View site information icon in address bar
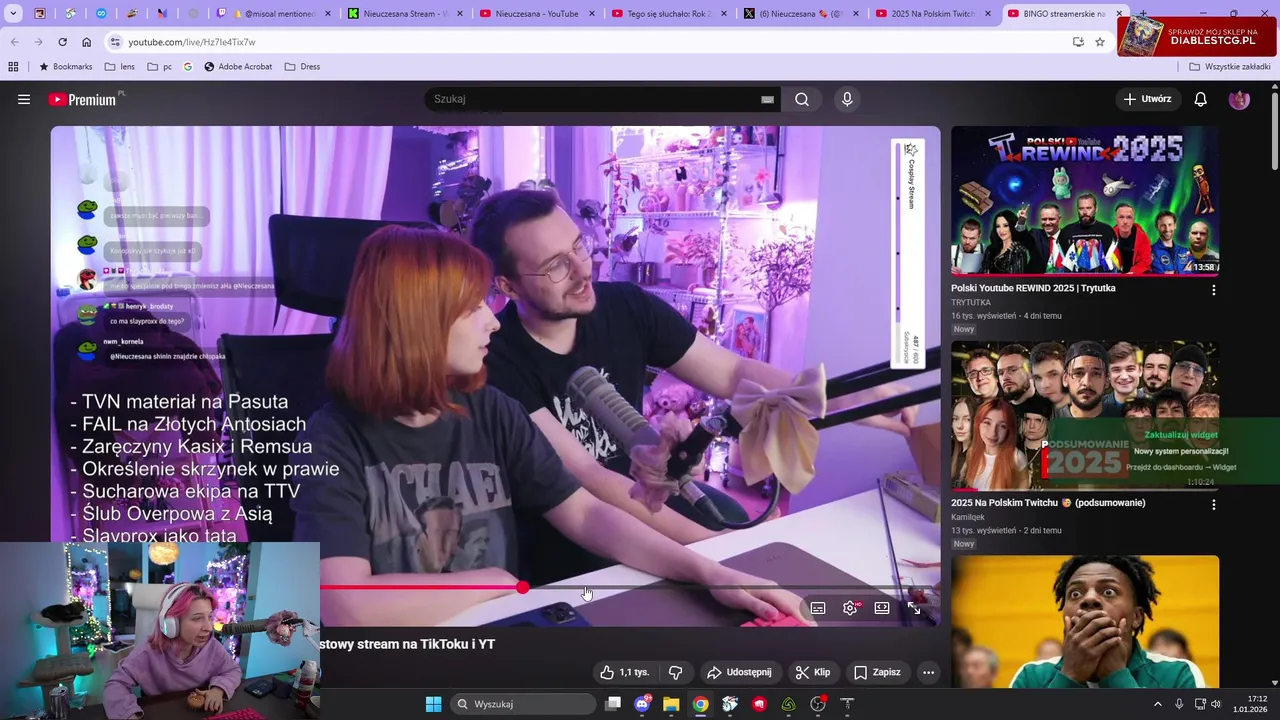1280x720 pixels. click(x=115, y=42)
